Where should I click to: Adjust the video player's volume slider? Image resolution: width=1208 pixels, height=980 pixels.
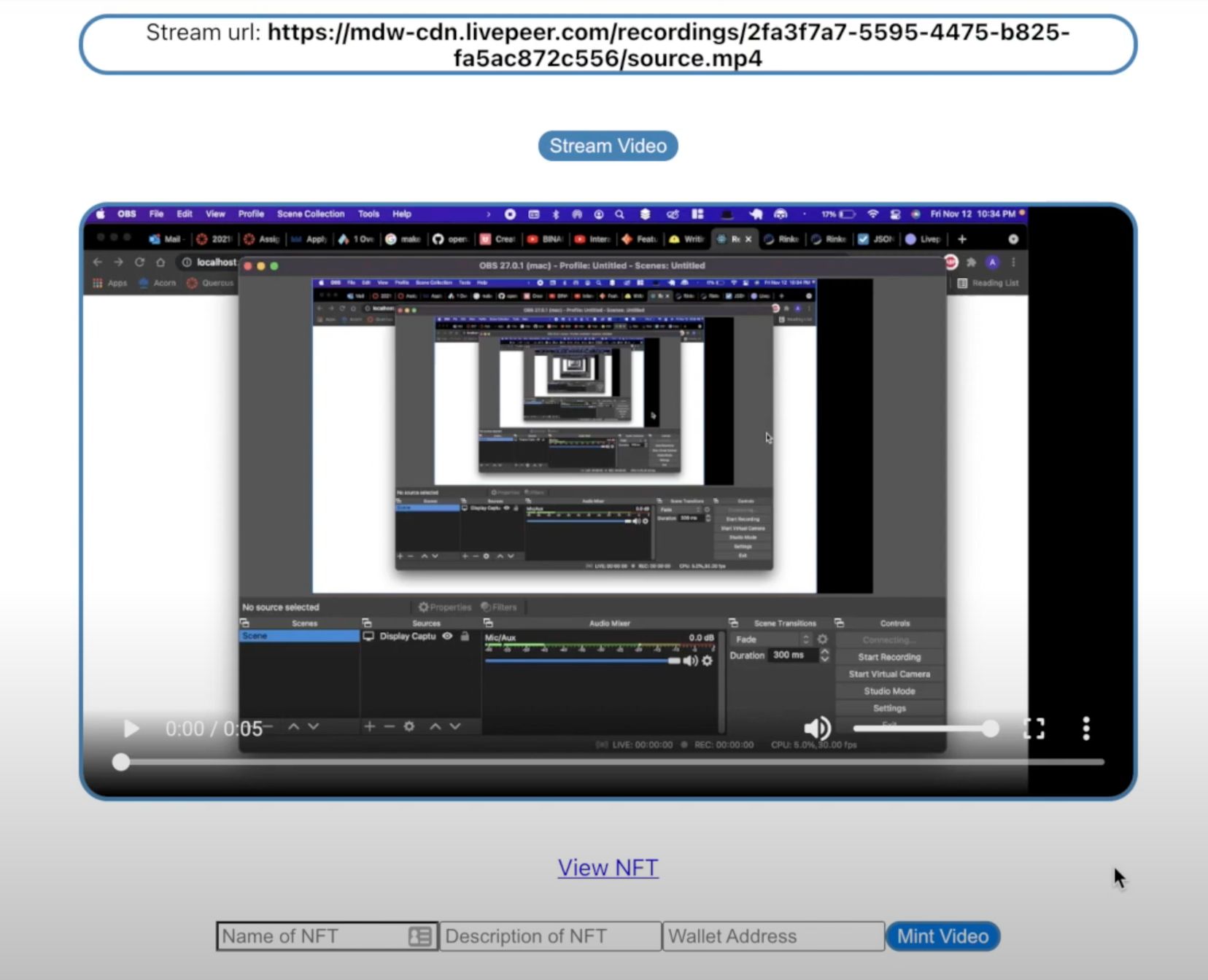926,728
